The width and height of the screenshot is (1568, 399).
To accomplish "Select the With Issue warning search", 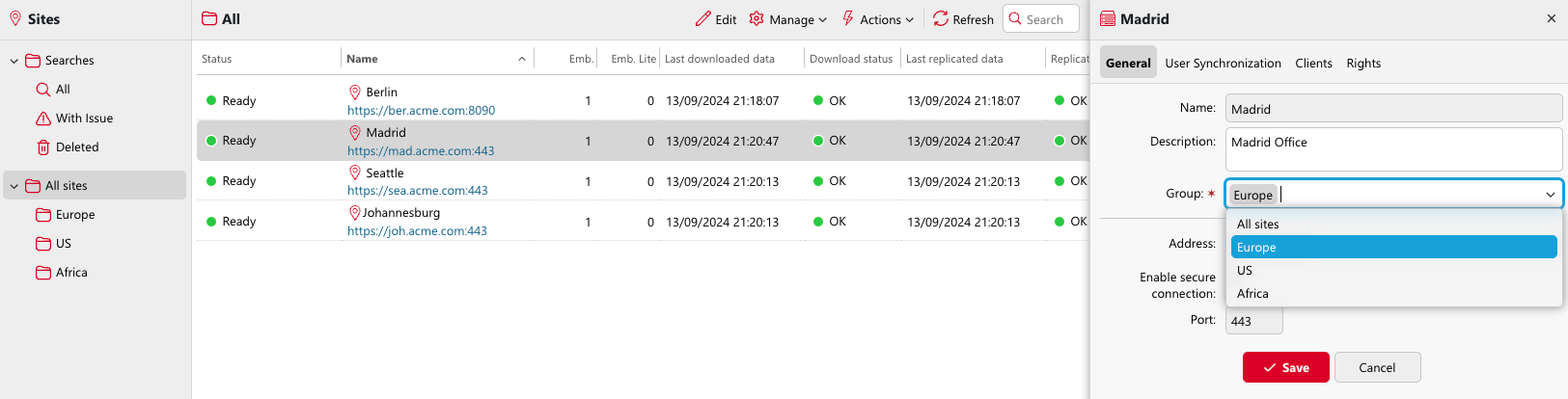I will pos(83,119).
